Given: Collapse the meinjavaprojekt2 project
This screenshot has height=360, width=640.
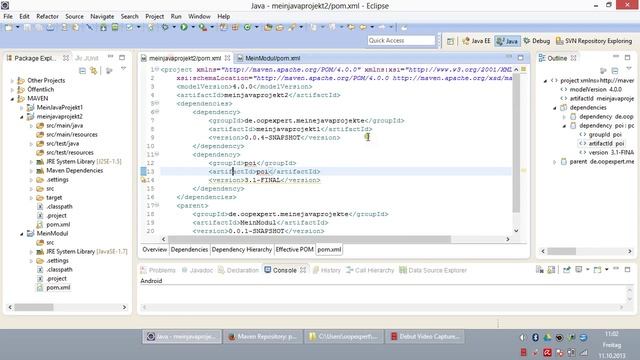Looking at the screenshot, I should tap(22, 117).
